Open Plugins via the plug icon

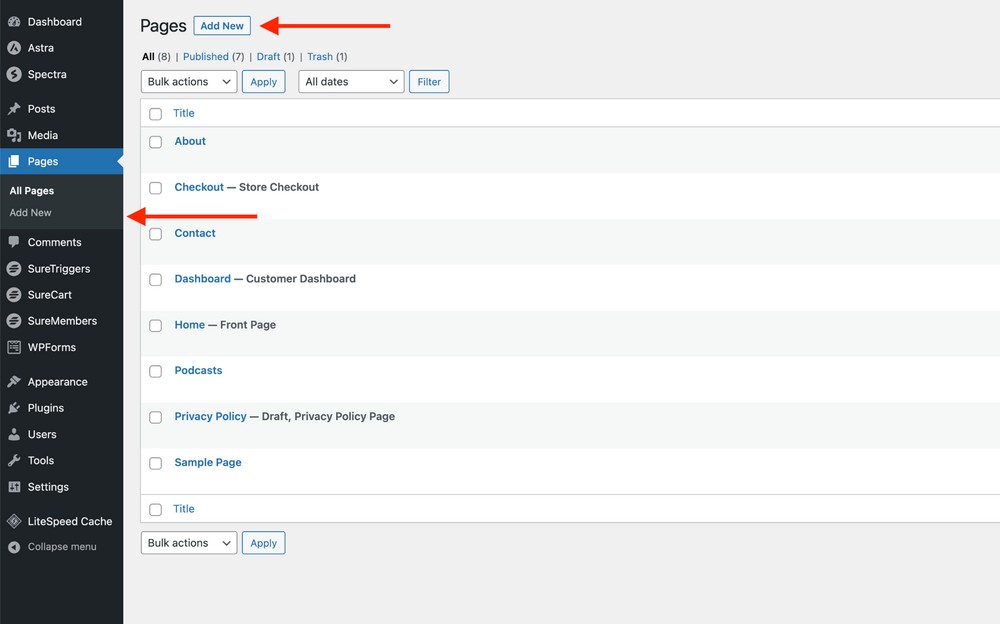(14, 408)
